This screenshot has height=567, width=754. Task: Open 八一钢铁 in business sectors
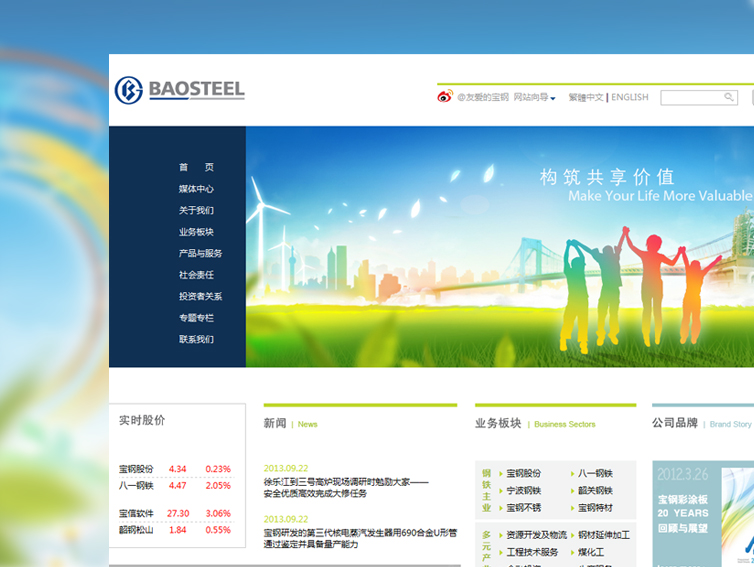click(x=595, y=473)
